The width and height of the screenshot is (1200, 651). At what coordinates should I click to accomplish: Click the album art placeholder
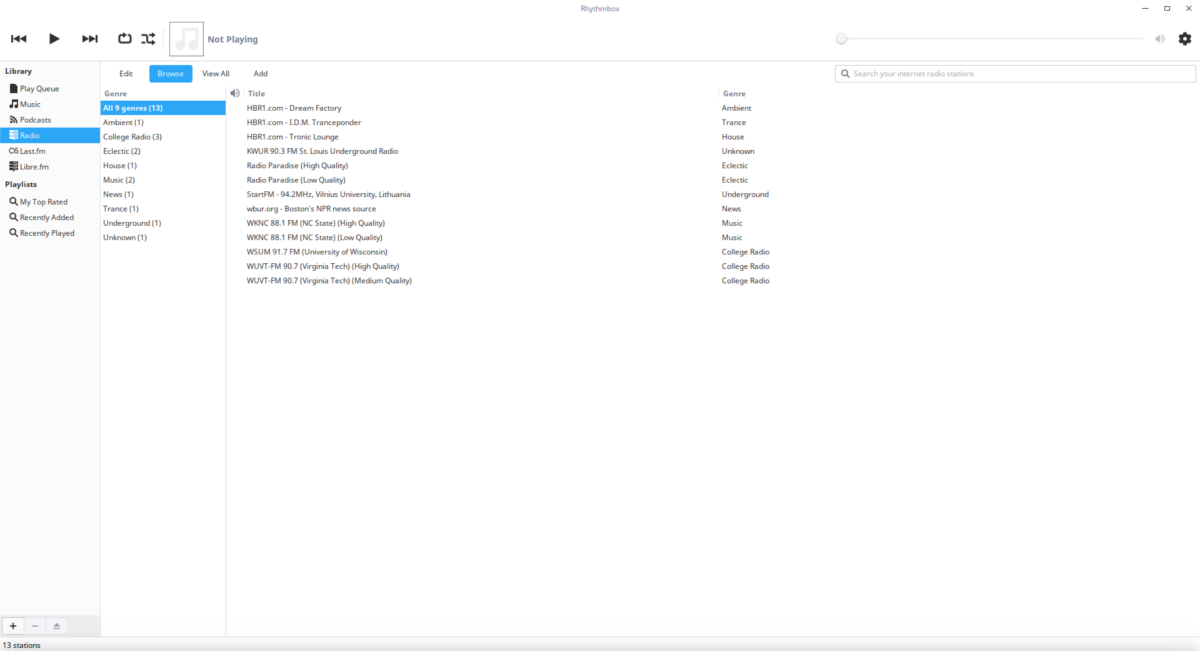(x=186, y=39)
